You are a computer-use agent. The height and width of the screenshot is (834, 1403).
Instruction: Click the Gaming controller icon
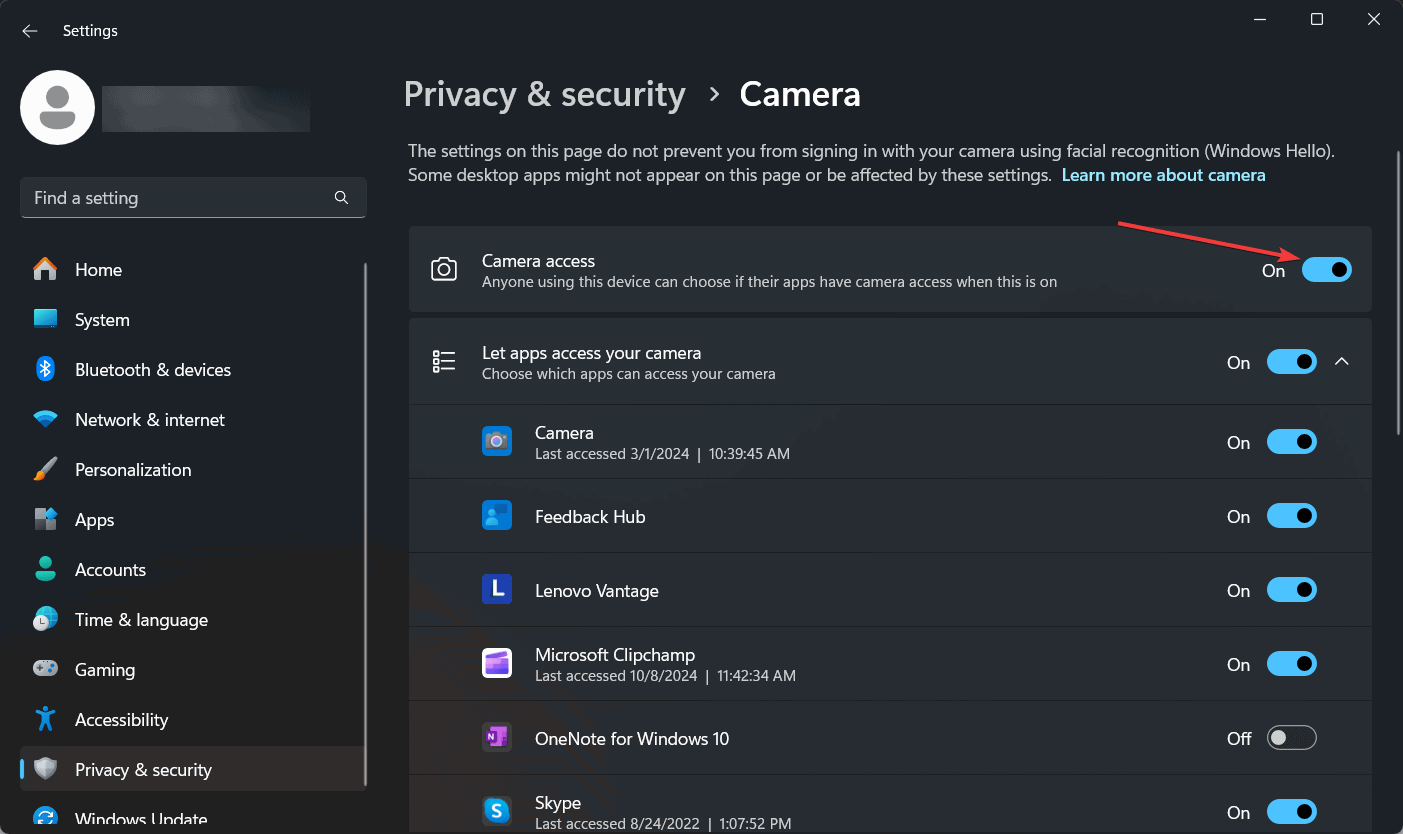45,669
